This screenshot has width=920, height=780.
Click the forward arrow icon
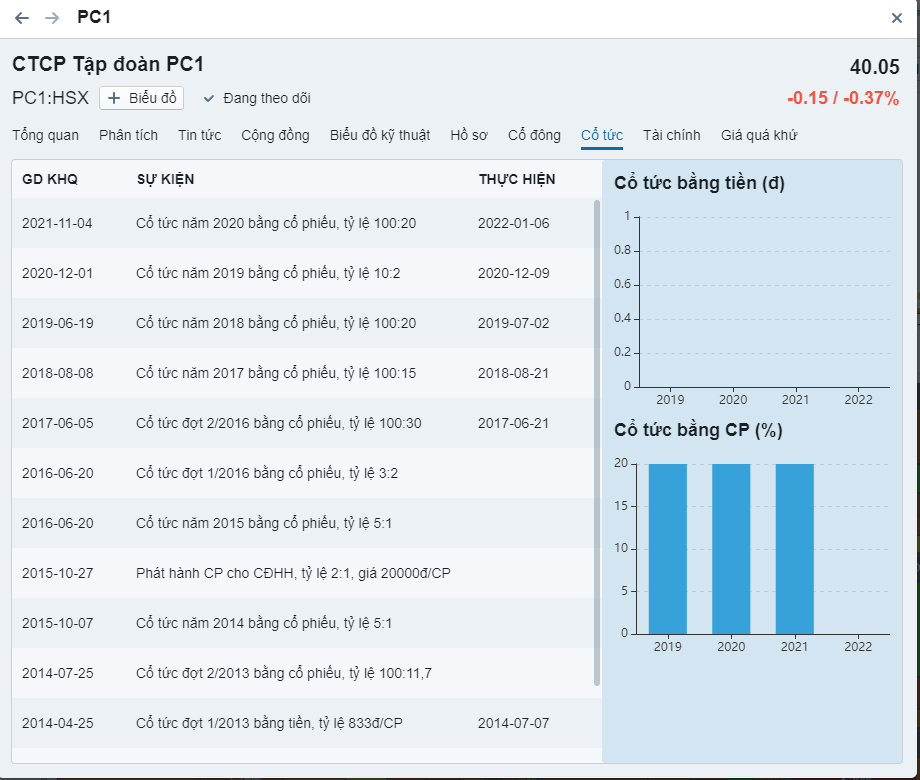point(52,18)
